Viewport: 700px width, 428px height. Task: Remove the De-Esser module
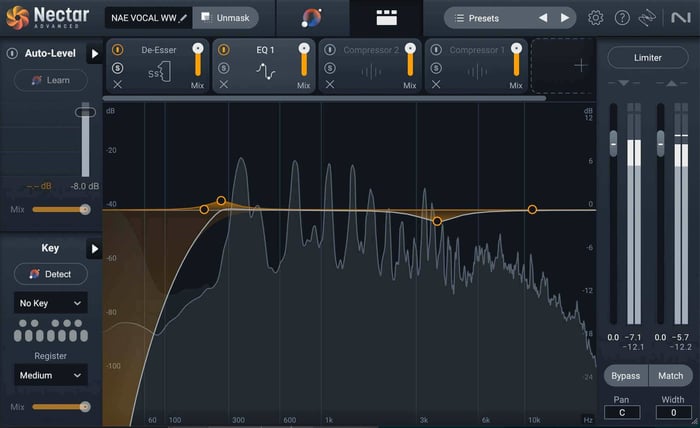coord(117,84)
